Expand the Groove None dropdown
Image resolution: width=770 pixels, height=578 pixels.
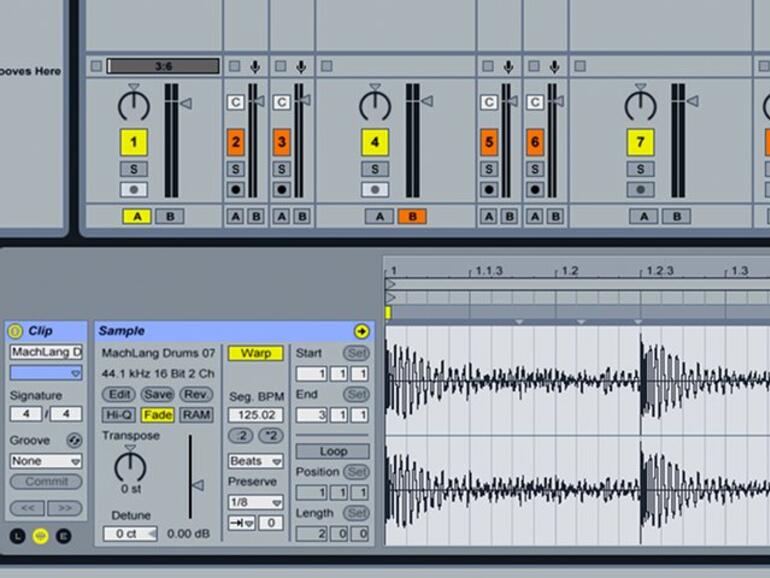(46, 461)
